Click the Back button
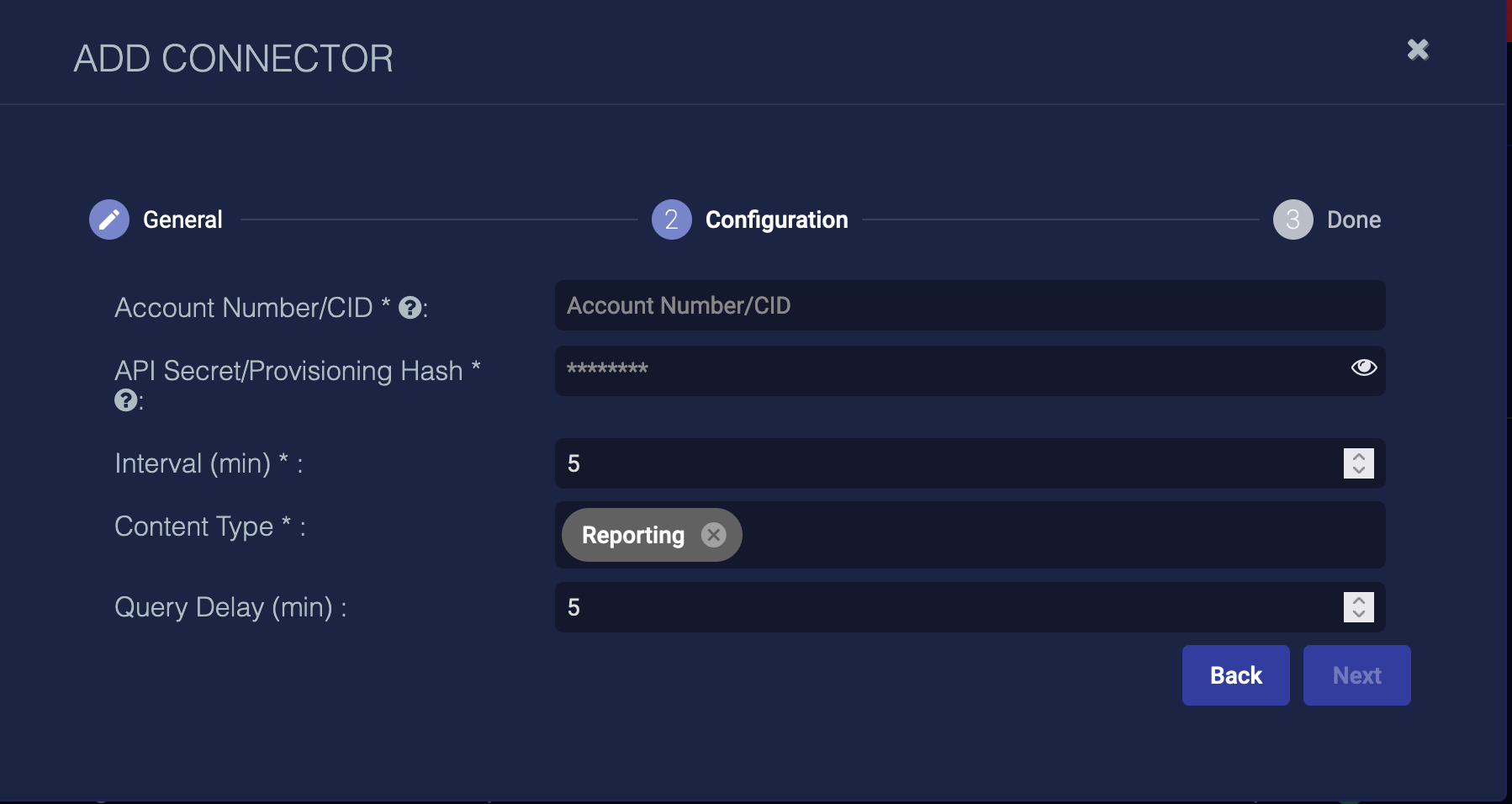1512x804 pixels. pyautogui.click(x=1235, y=675)
